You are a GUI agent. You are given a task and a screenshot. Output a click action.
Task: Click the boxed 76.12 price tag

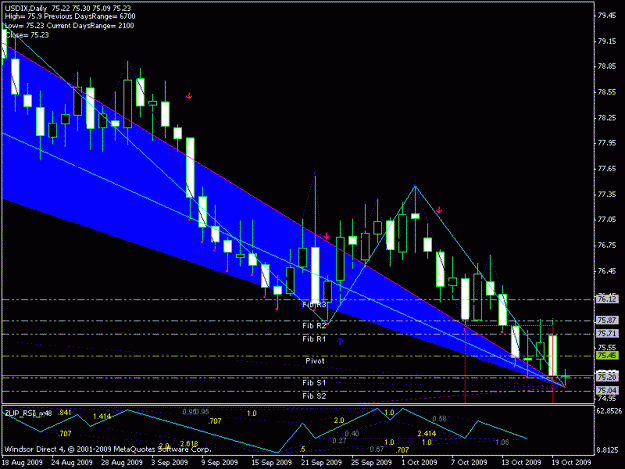point(607,299)
